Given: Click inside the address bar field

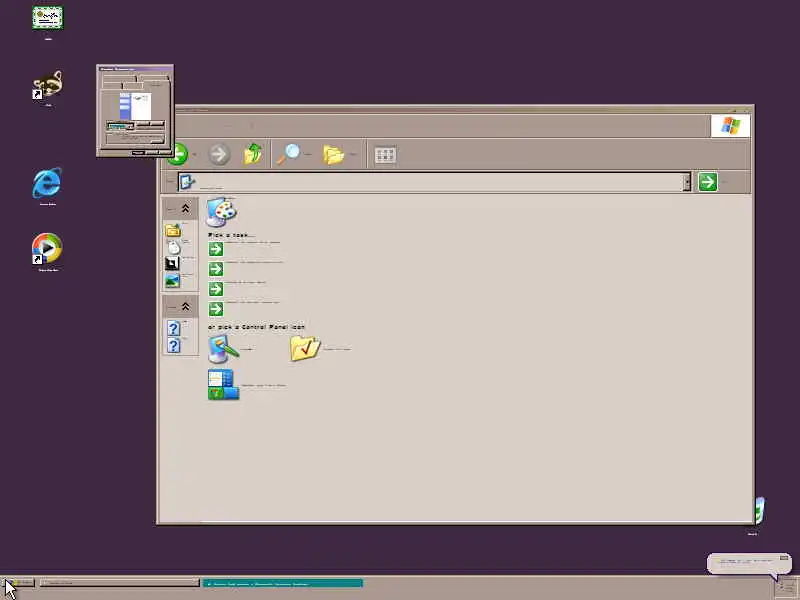Looking at the screenshot, I should tap(434, 182).
